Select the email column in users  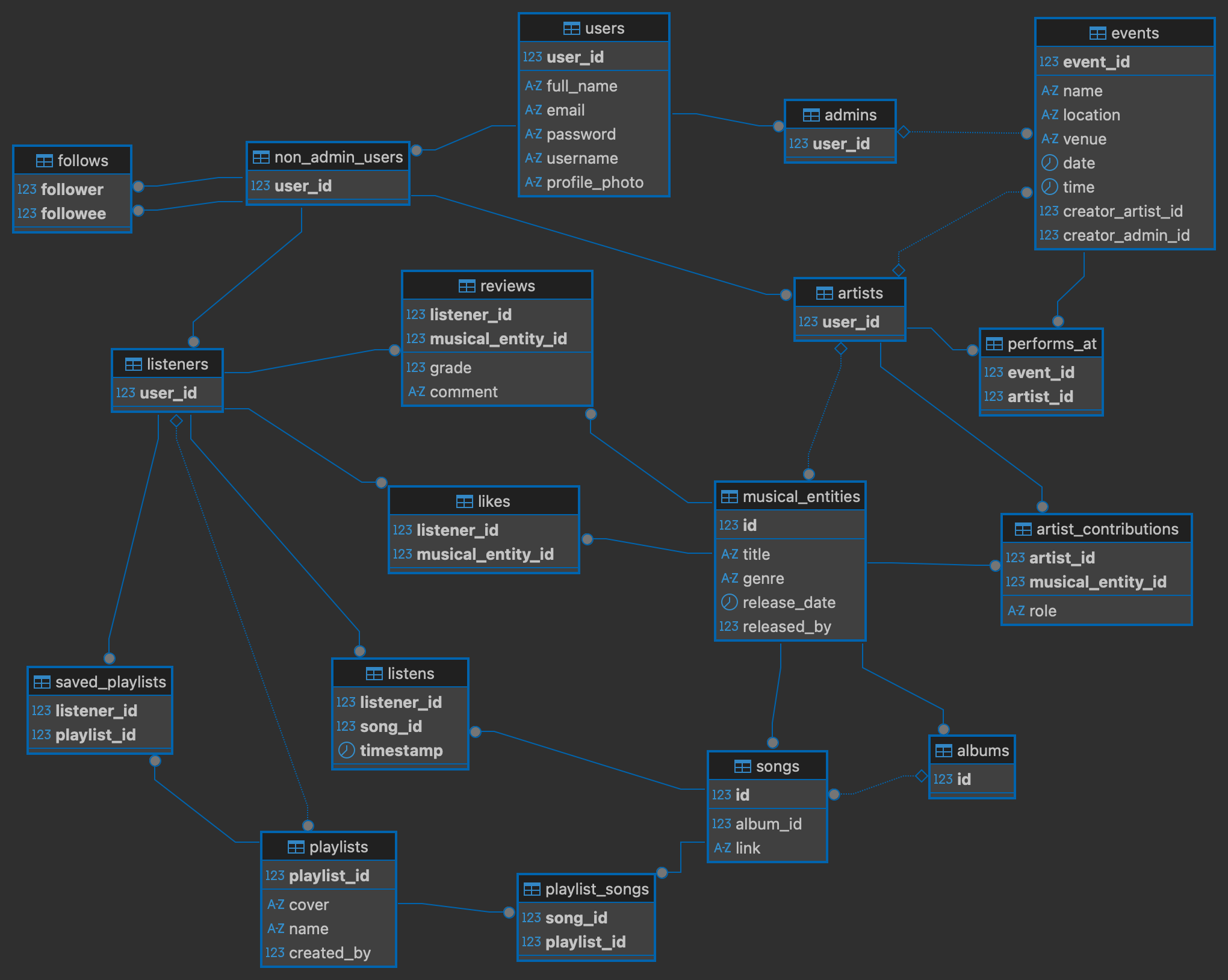tap(566, 110)
